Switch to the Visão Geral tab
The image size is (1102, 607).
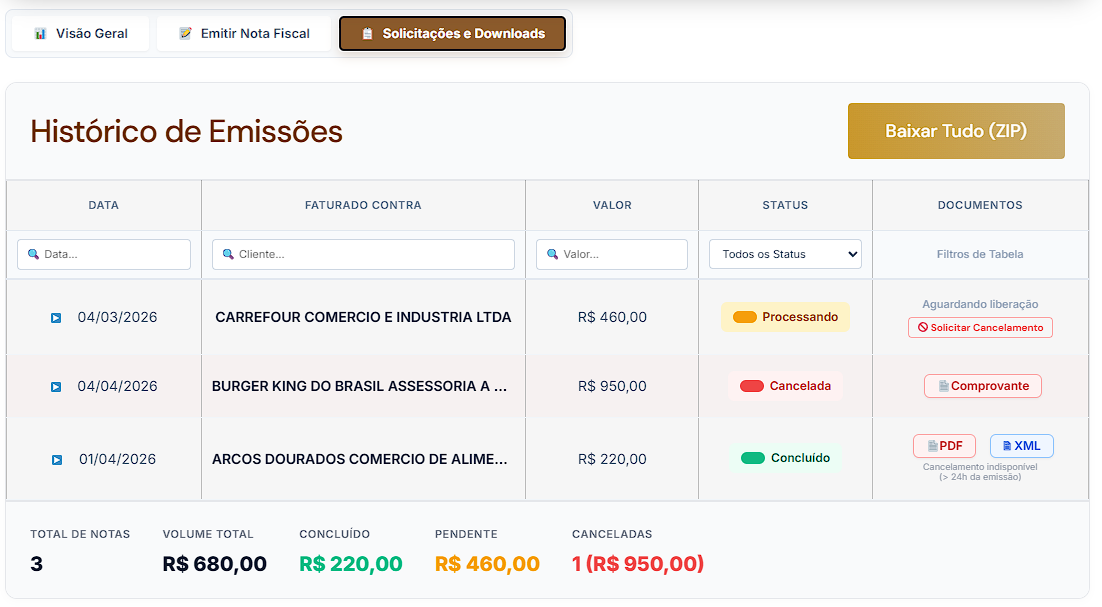81,34
